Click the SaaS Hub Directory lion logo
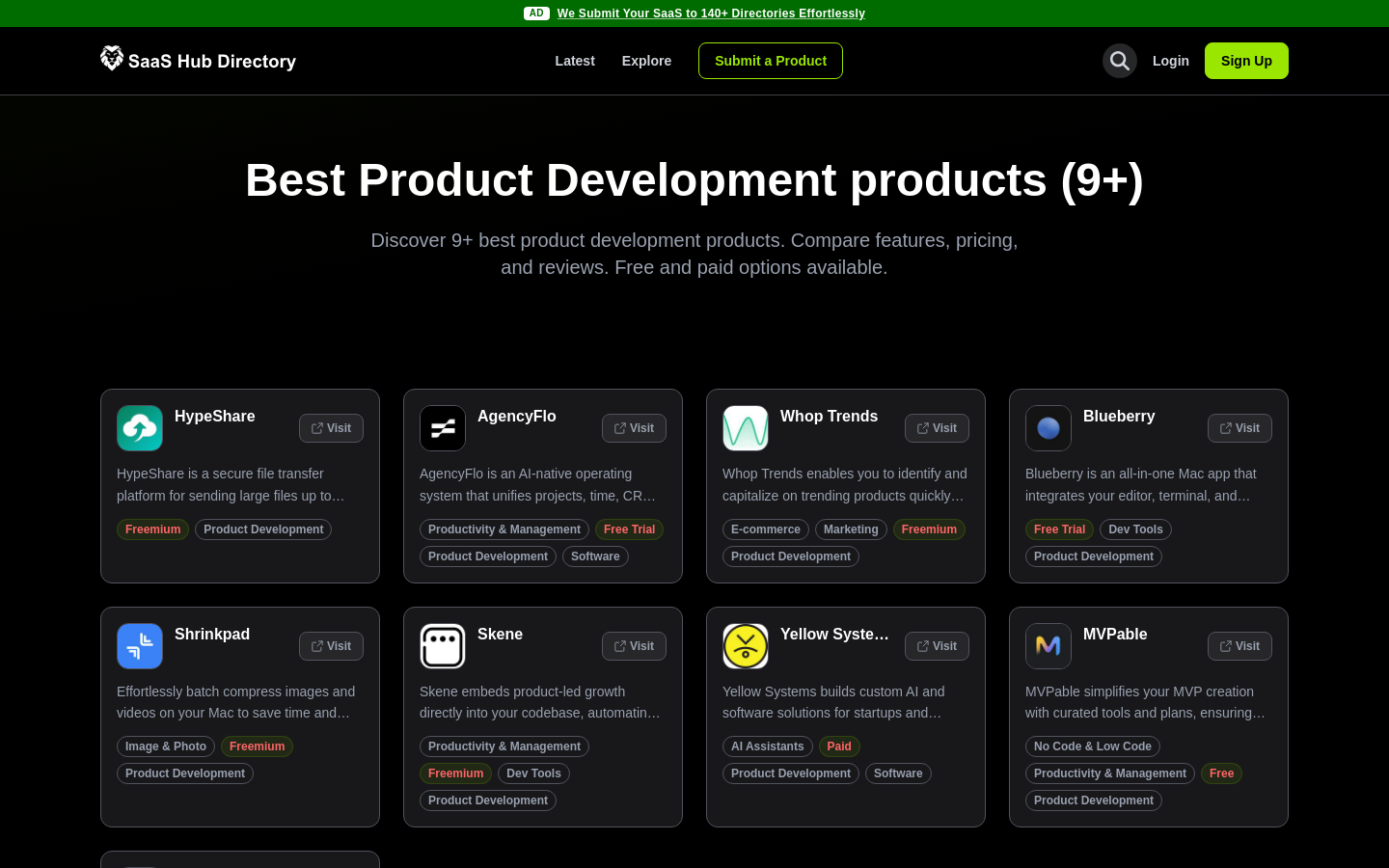 [112, 59]
